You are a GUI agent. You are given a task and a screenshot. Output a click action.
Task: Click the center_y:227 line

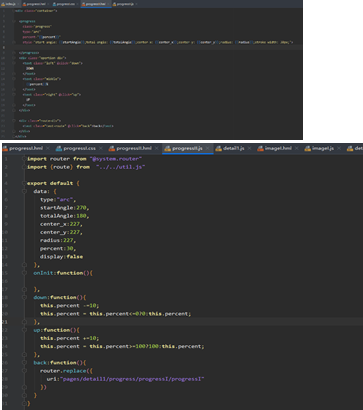tap(61, 232)
